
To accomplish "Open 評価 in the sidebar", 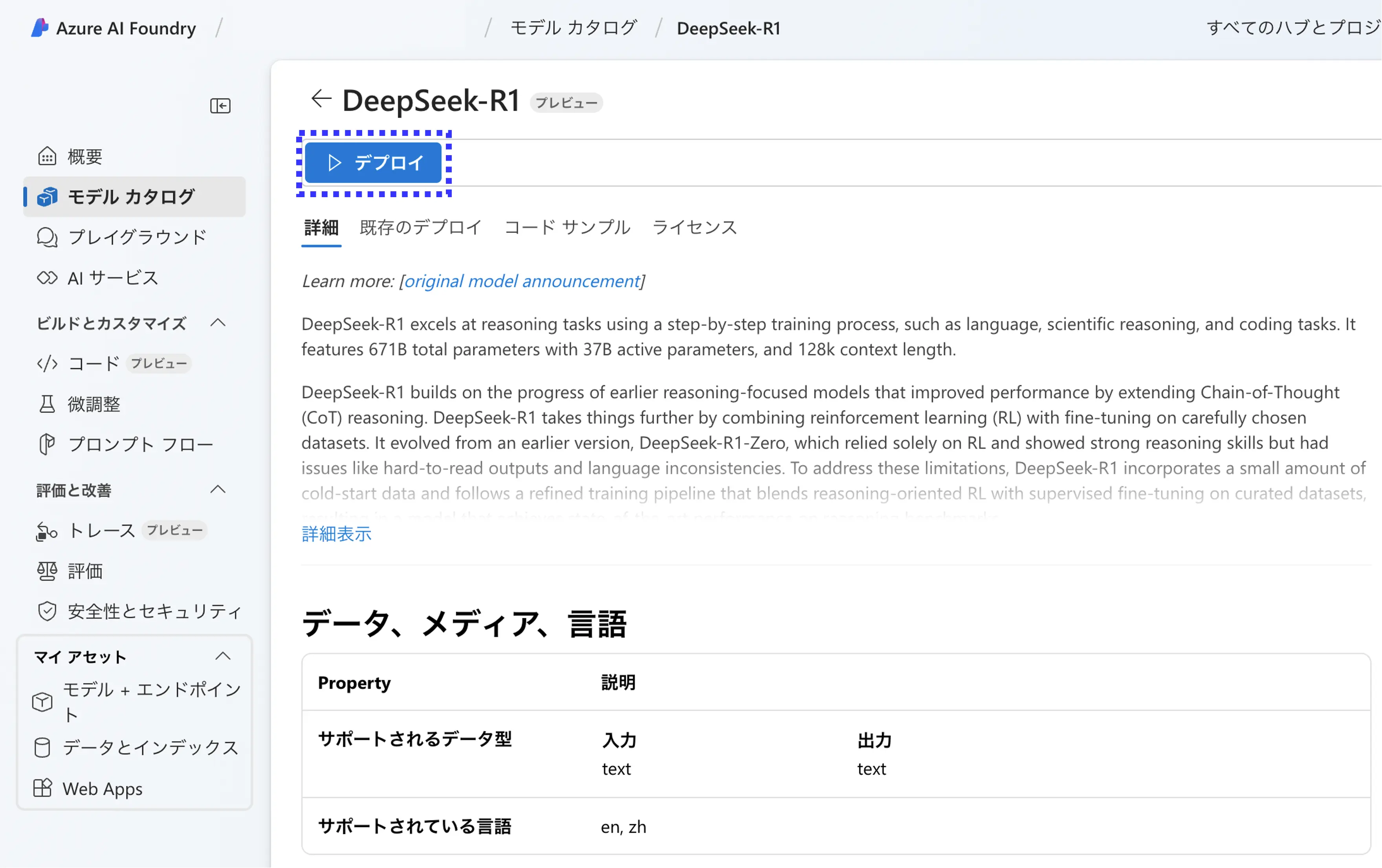I will tap(134, 571).
